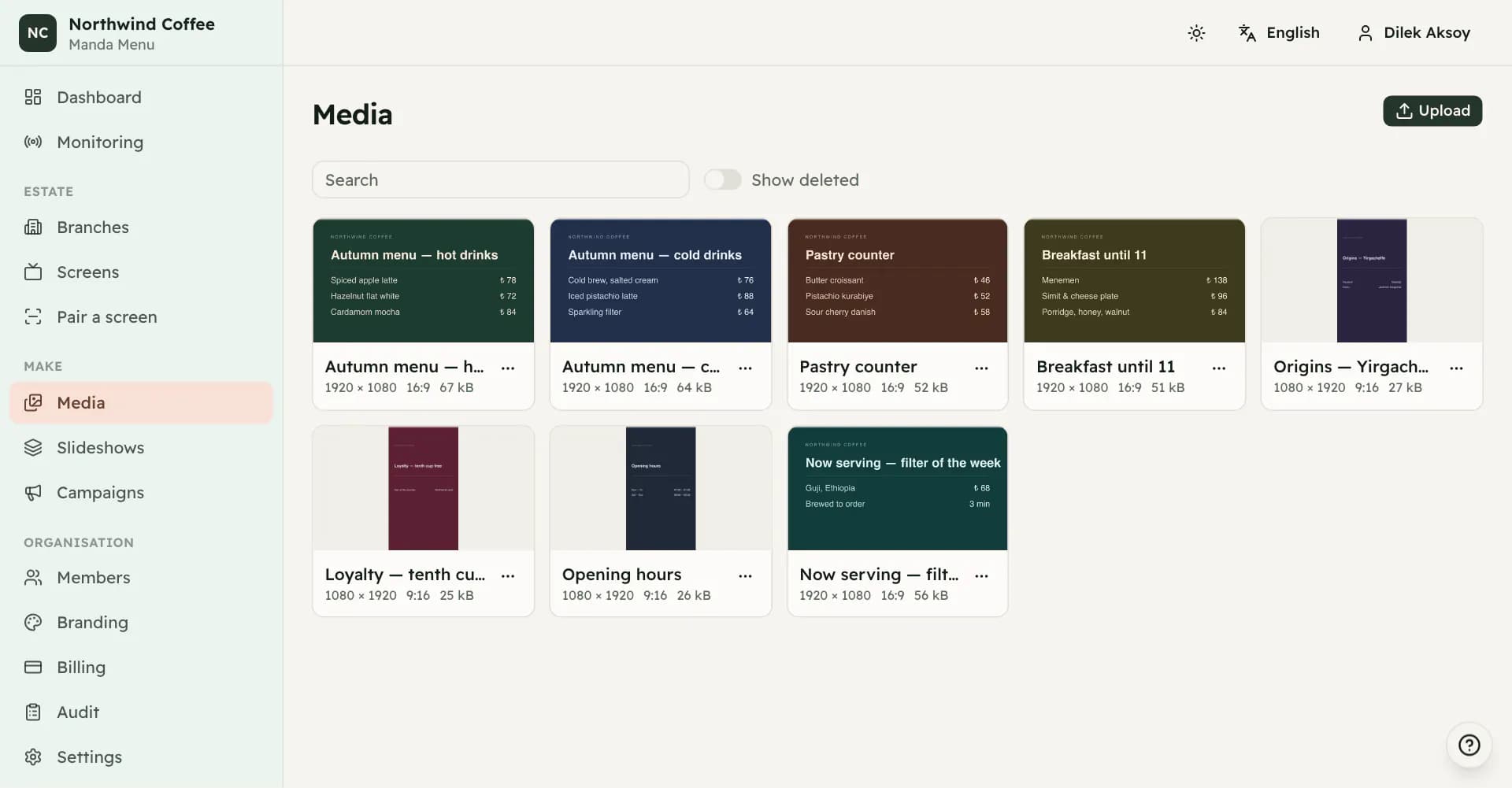Open the Slideshows text label in the sidebar
The width and height of the screenshot is (1512, 788).
100,447
